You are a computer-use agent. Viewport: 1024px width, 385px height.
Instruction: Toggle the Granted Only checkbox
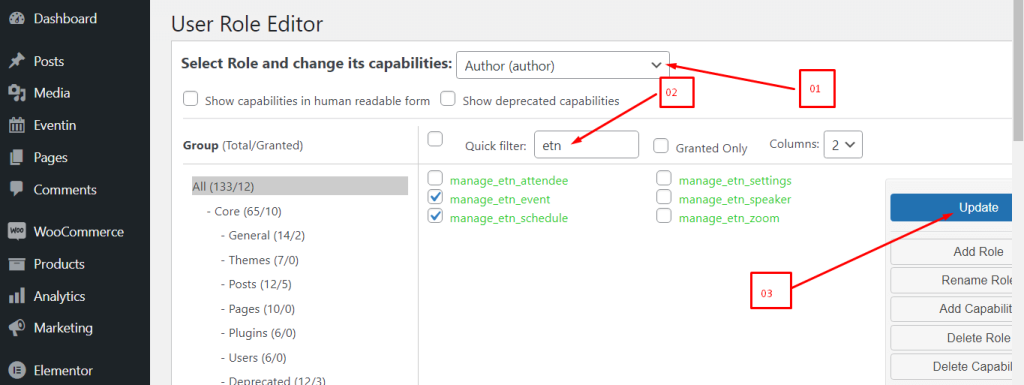click(x=661, y=146)
